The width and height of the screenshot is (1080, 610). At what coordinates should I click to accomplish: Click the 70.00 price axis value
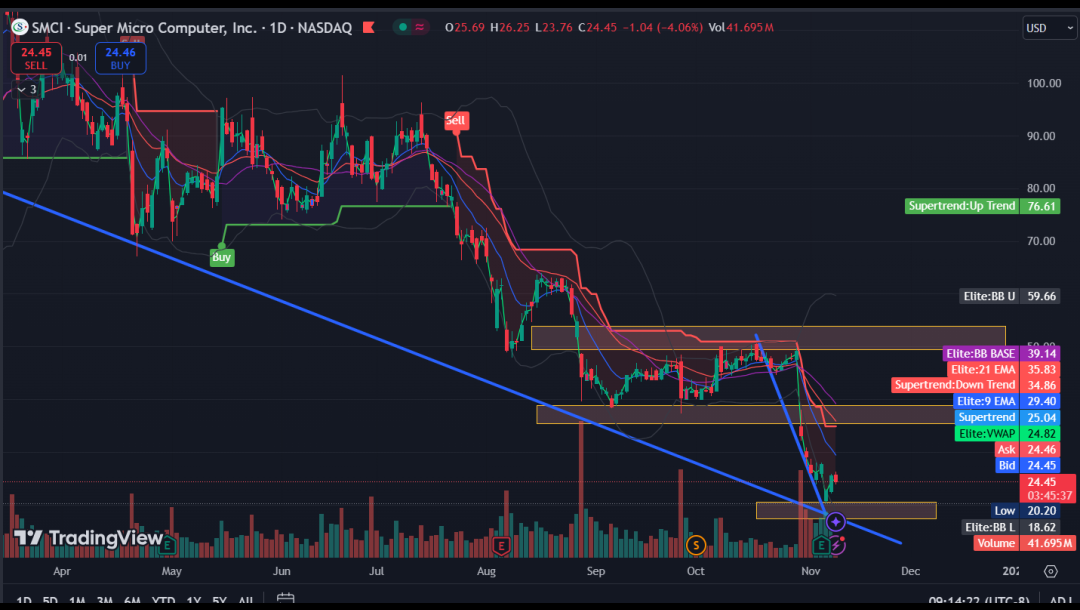click(1041, 241)
